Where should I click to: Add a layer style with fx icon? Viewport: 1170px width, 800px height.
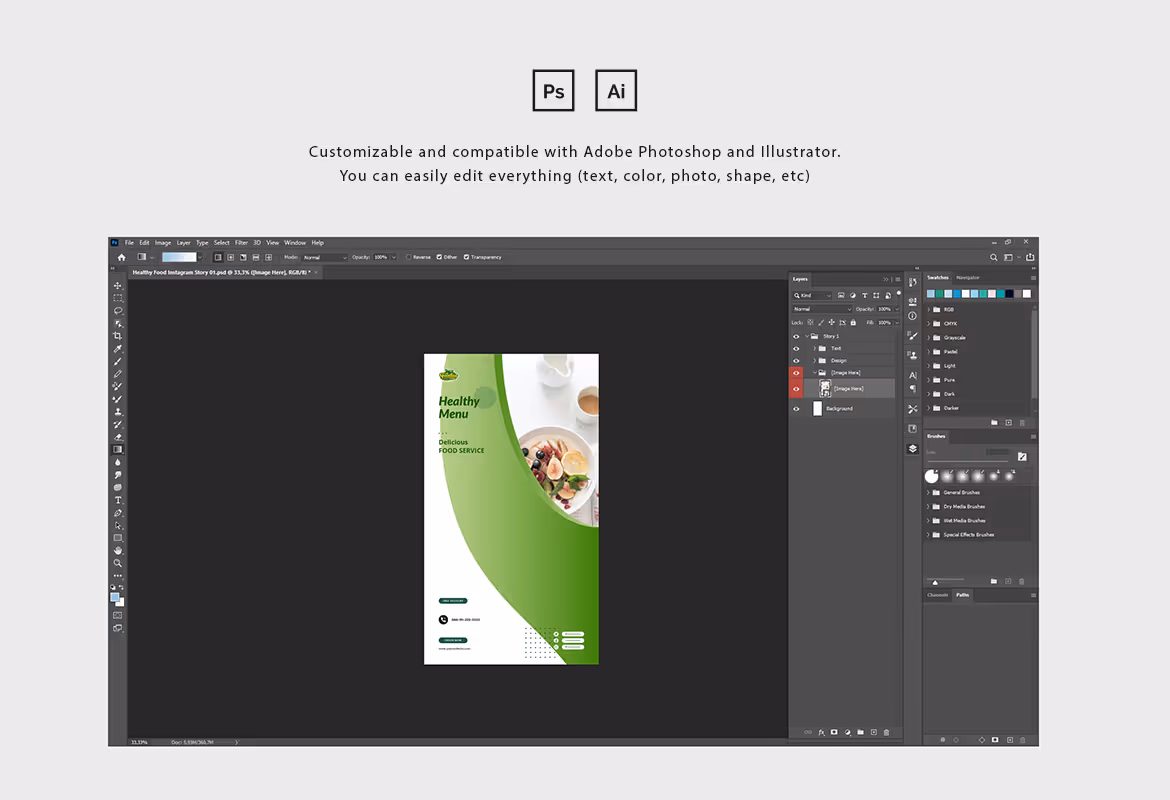pyautogui.click(x=822, y=732)
